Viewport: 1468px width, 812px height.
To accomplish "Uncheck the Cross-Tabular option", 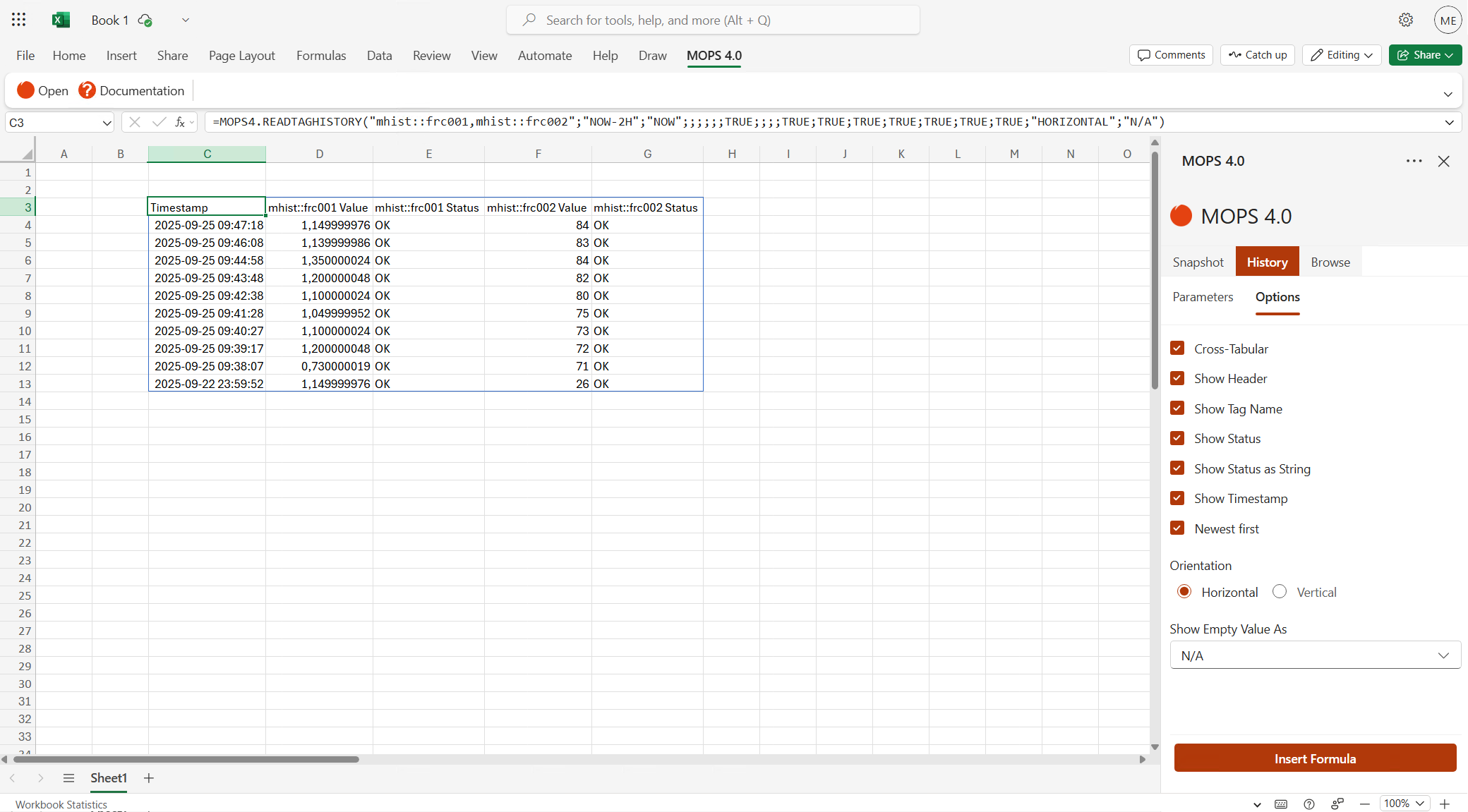I will (1177, 348).
